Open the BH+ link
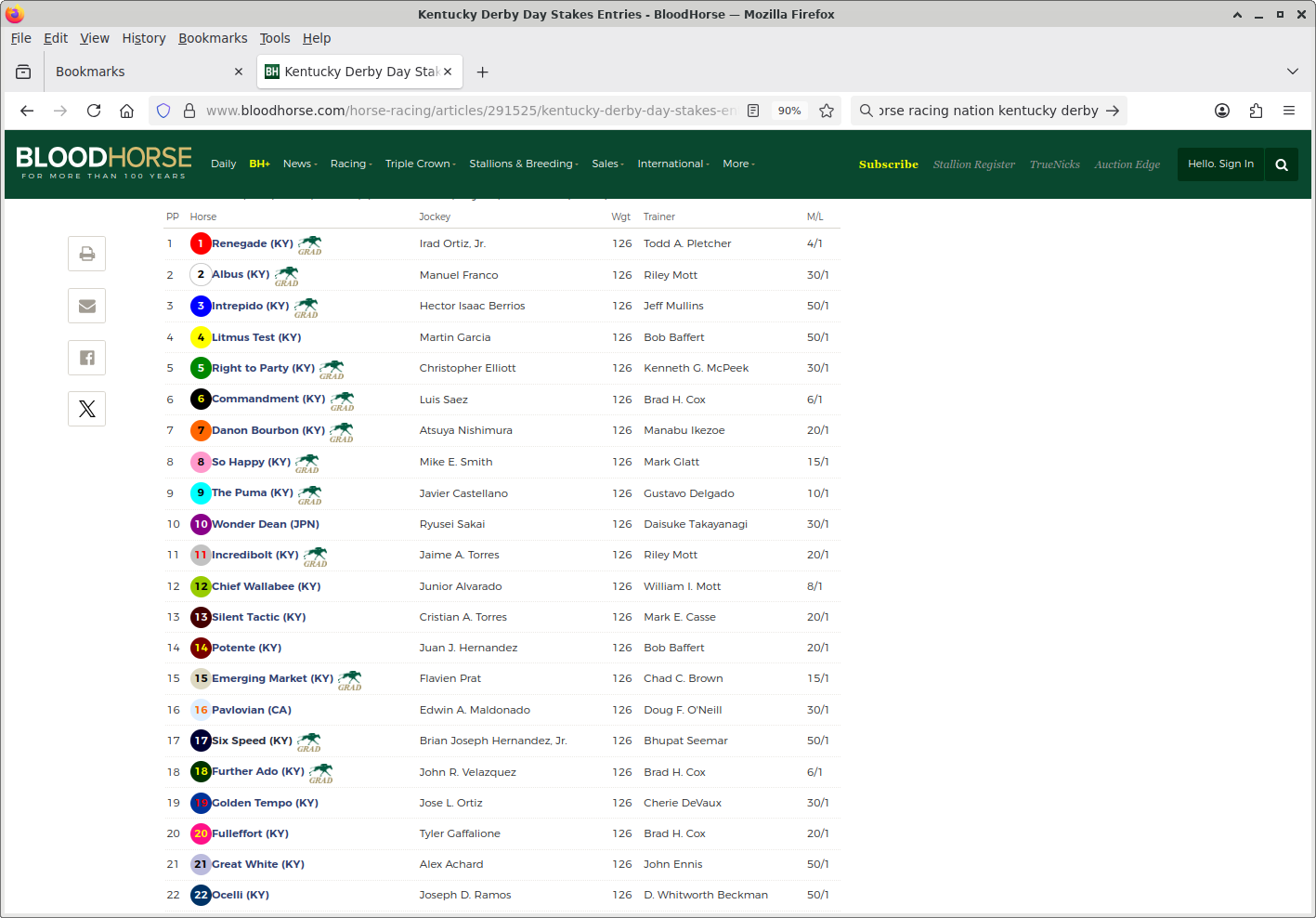 [x=259, y=164]
